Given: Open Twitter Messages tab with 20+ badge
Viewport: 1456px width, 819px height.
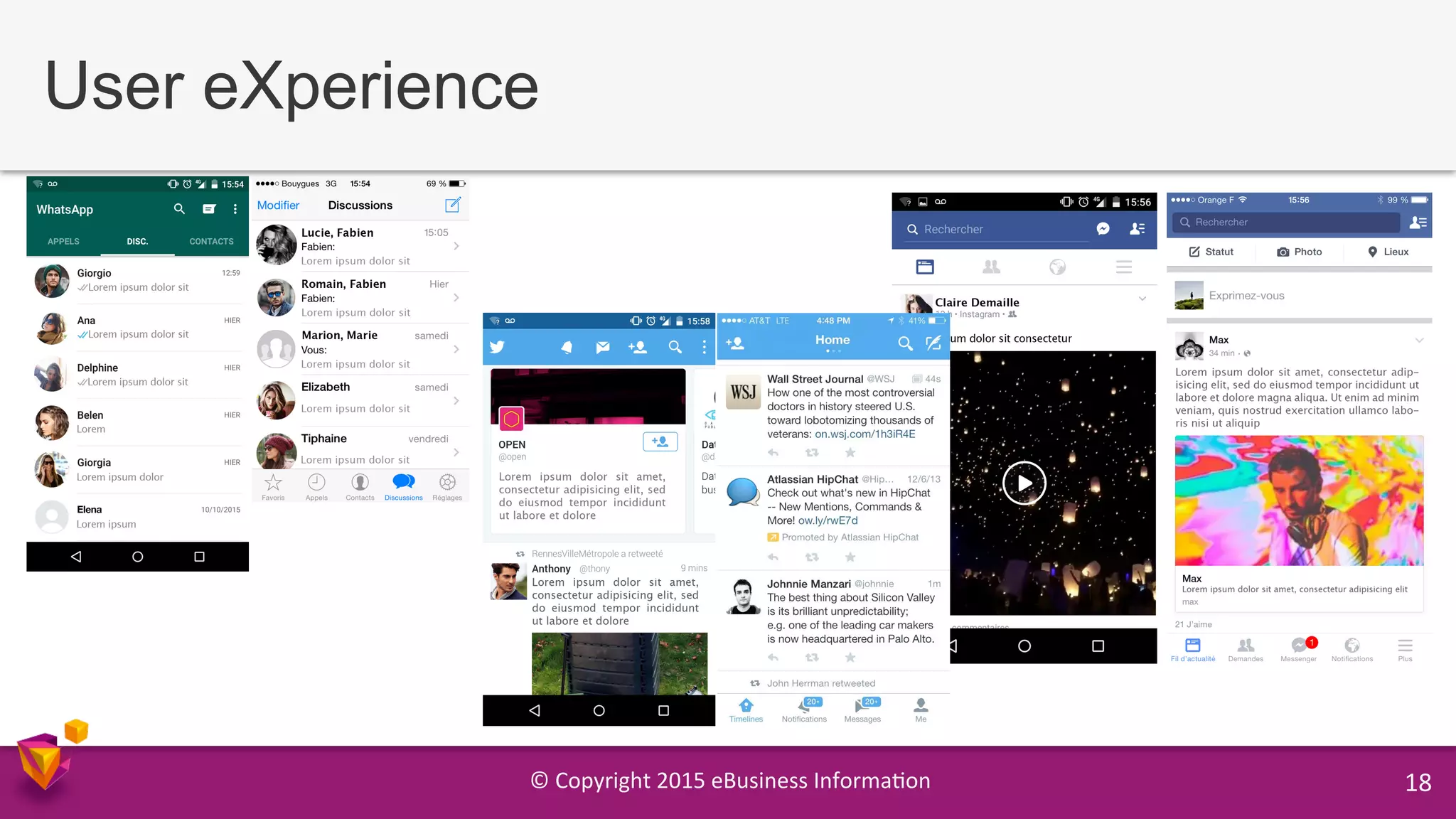Looking at the screenshot, I should [862, 710].
